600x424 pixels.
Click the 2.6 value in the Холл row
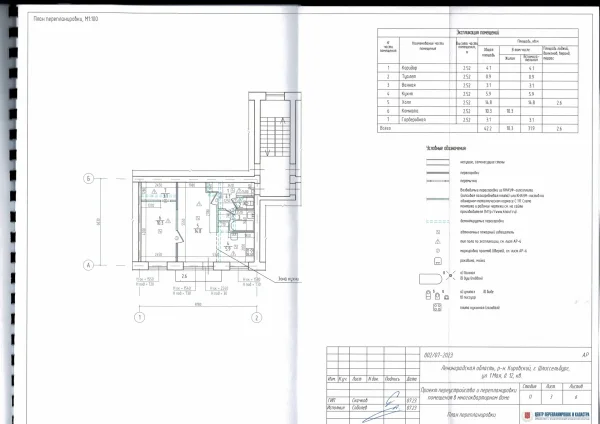[559, 103]
